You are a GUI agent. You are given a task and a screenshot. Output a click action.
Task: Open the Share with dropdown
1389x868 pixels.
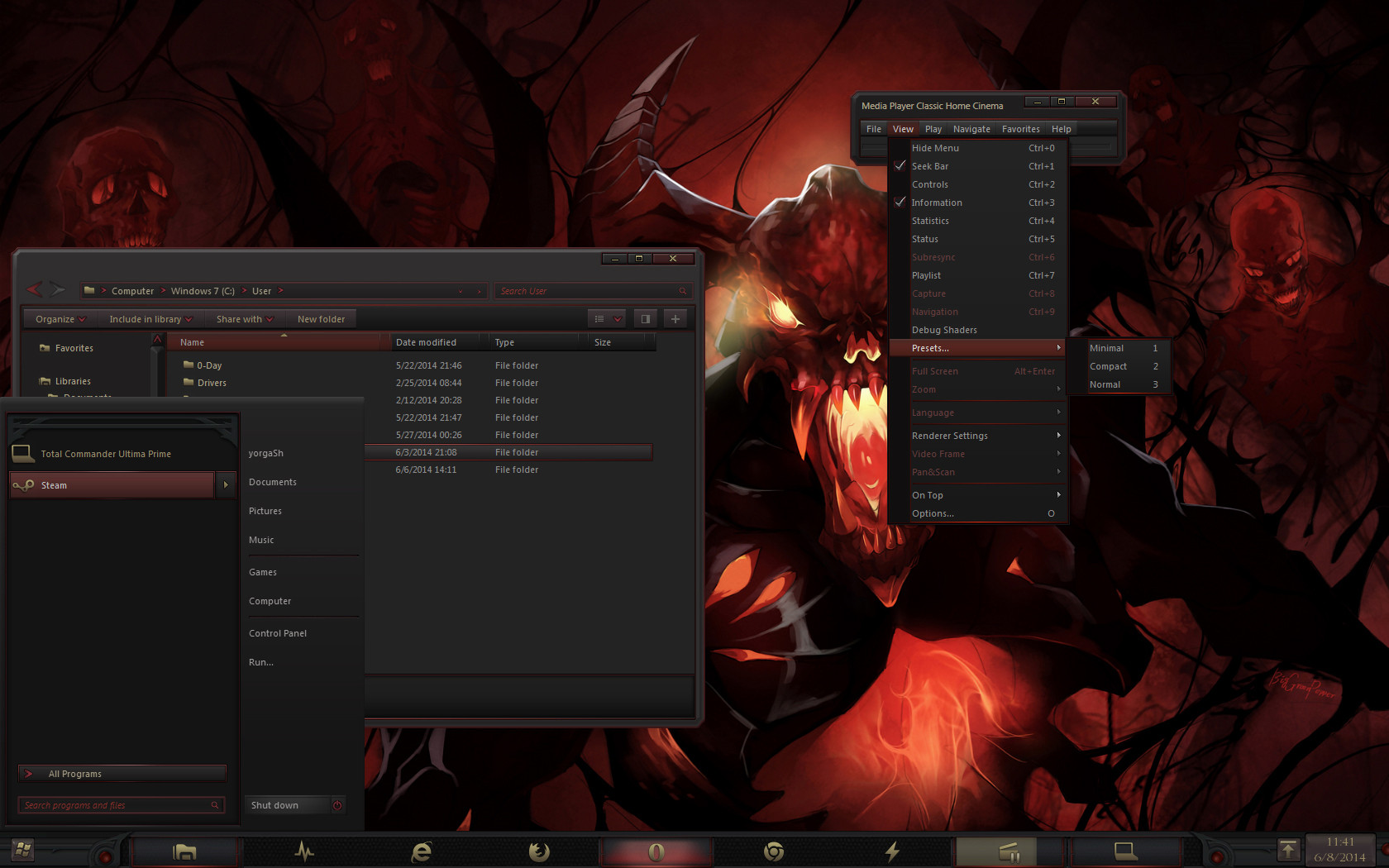tap(245, 319)
